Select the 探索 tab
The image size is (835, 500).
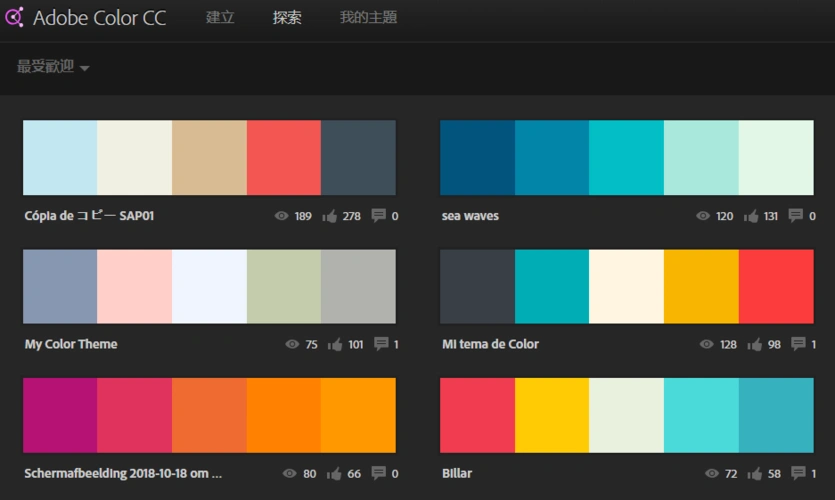coord(287,18)
